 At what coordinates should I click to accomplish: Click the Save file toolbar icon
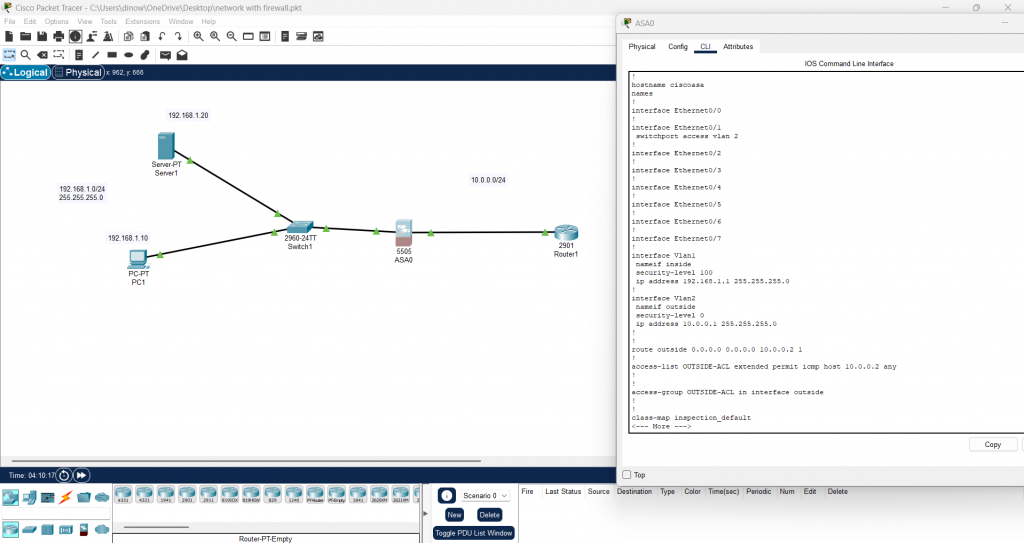click(x=42, y=36)
